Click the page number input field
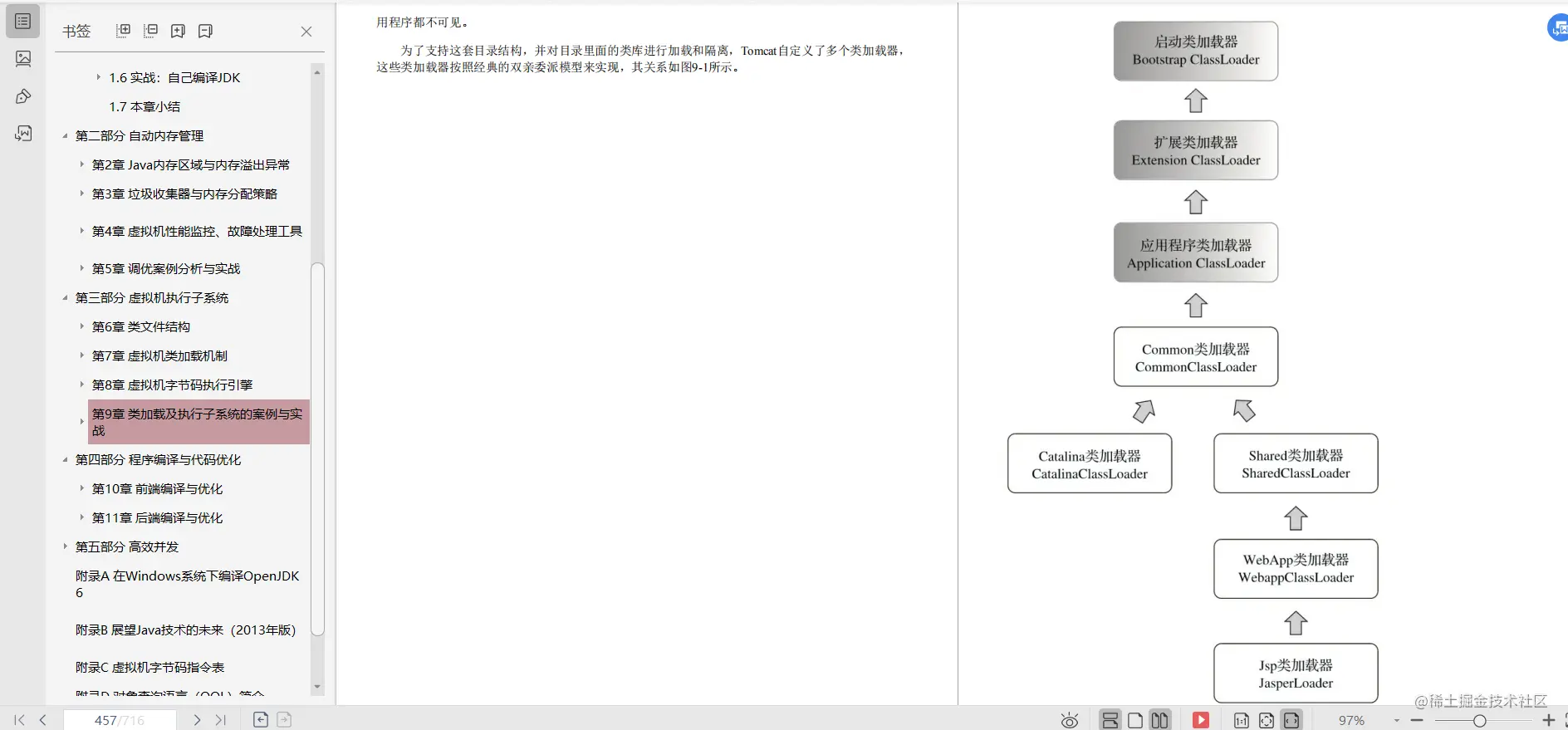The height and width of the screenshot is (730, 1568). point(120,720)
